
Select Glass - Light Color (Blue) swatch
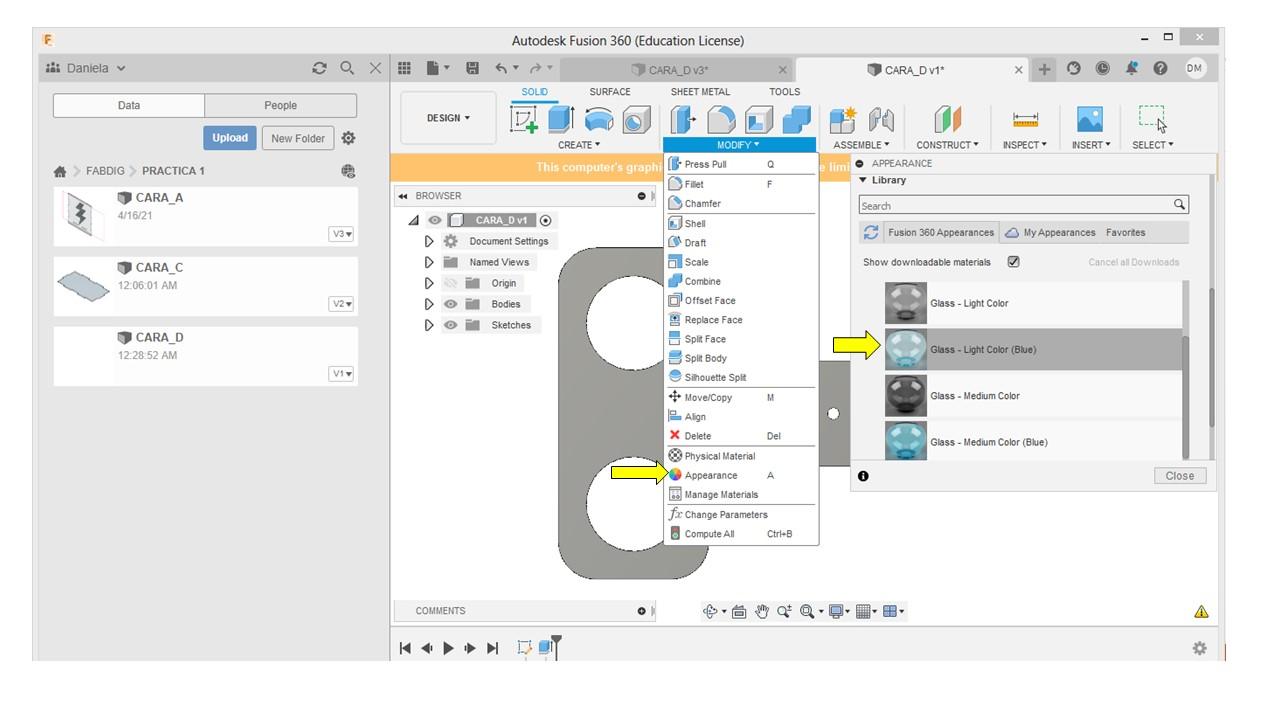[x=906, y=349]
